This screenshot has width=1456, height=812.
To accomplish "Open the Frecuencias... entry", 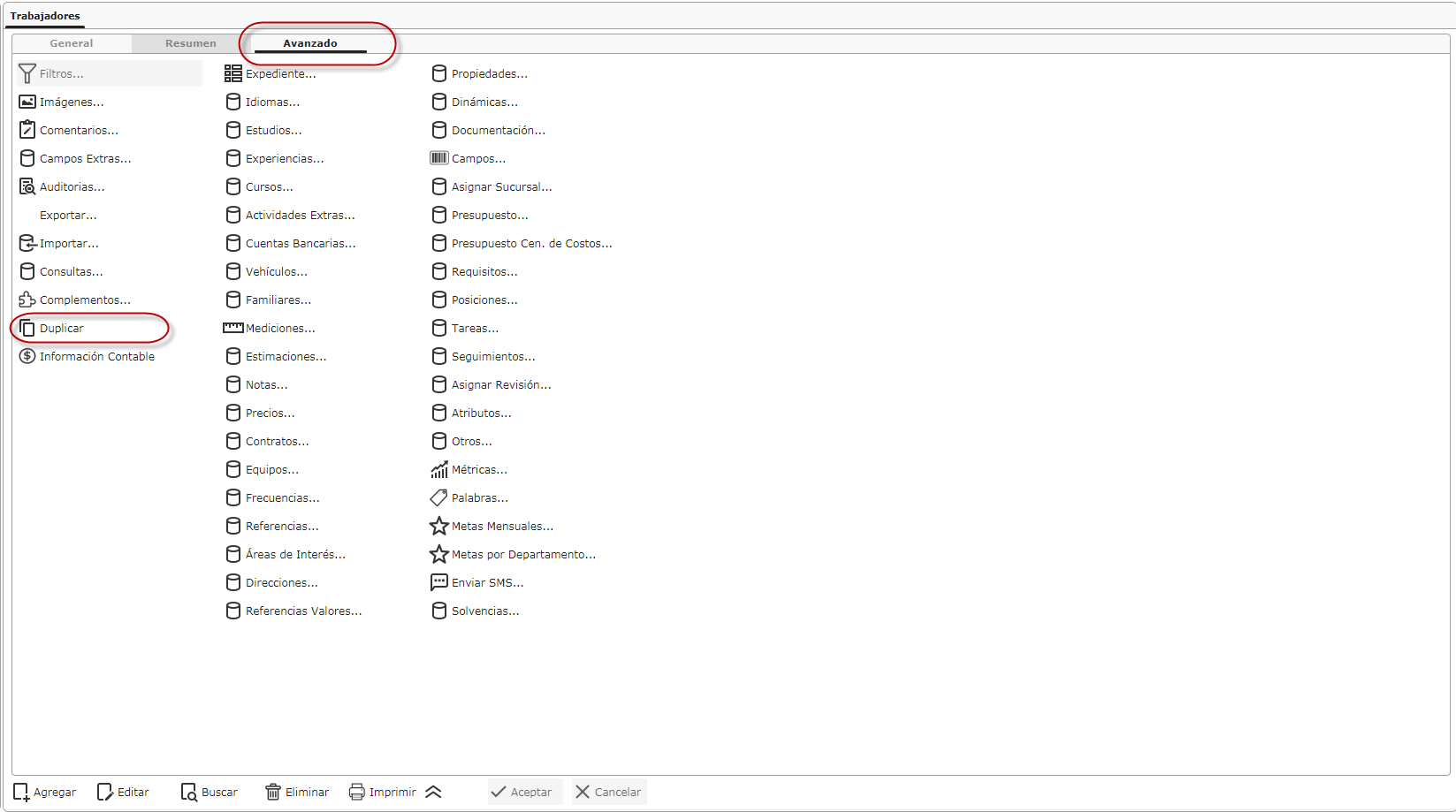I will pos(283,497).
